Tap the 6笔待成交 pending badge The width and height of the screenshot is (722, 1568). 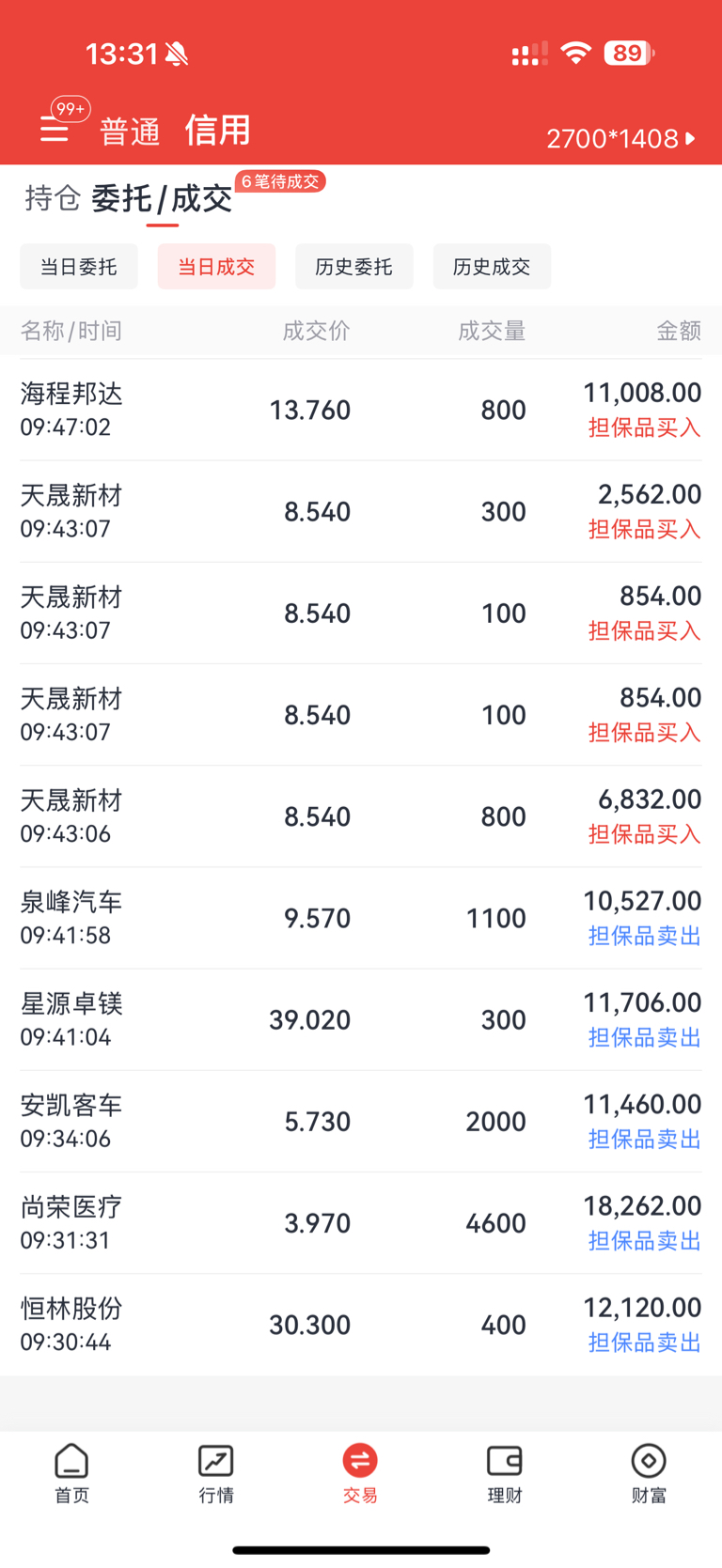click(x=280, y=181)
